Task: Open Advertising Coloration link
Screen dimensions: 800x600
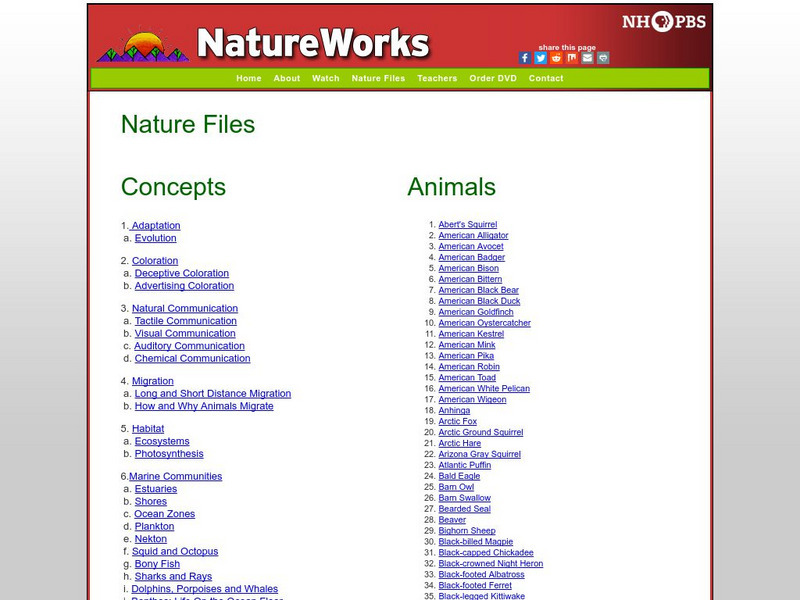Action: click(184, 286)
